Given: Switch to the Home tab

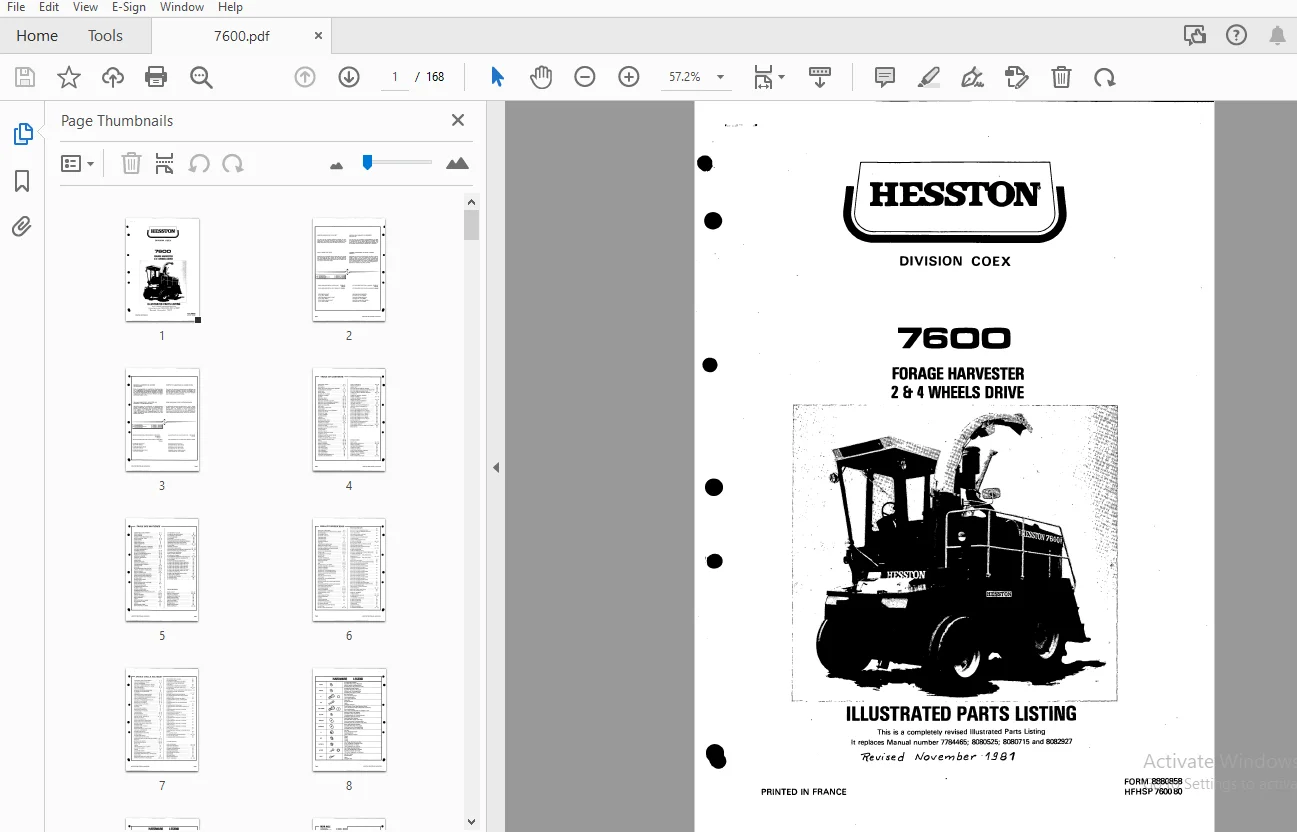Looking at the screenshot, I should (37, 35).
